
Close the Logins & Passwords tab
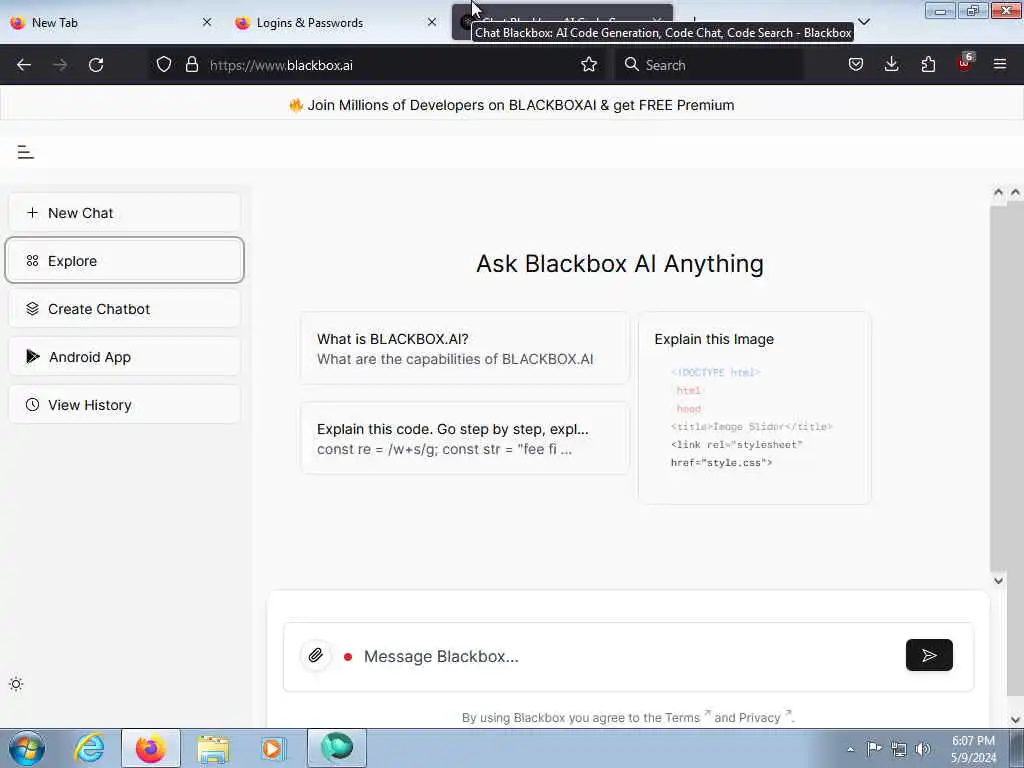pyautogui.click(x=432, y=22)
